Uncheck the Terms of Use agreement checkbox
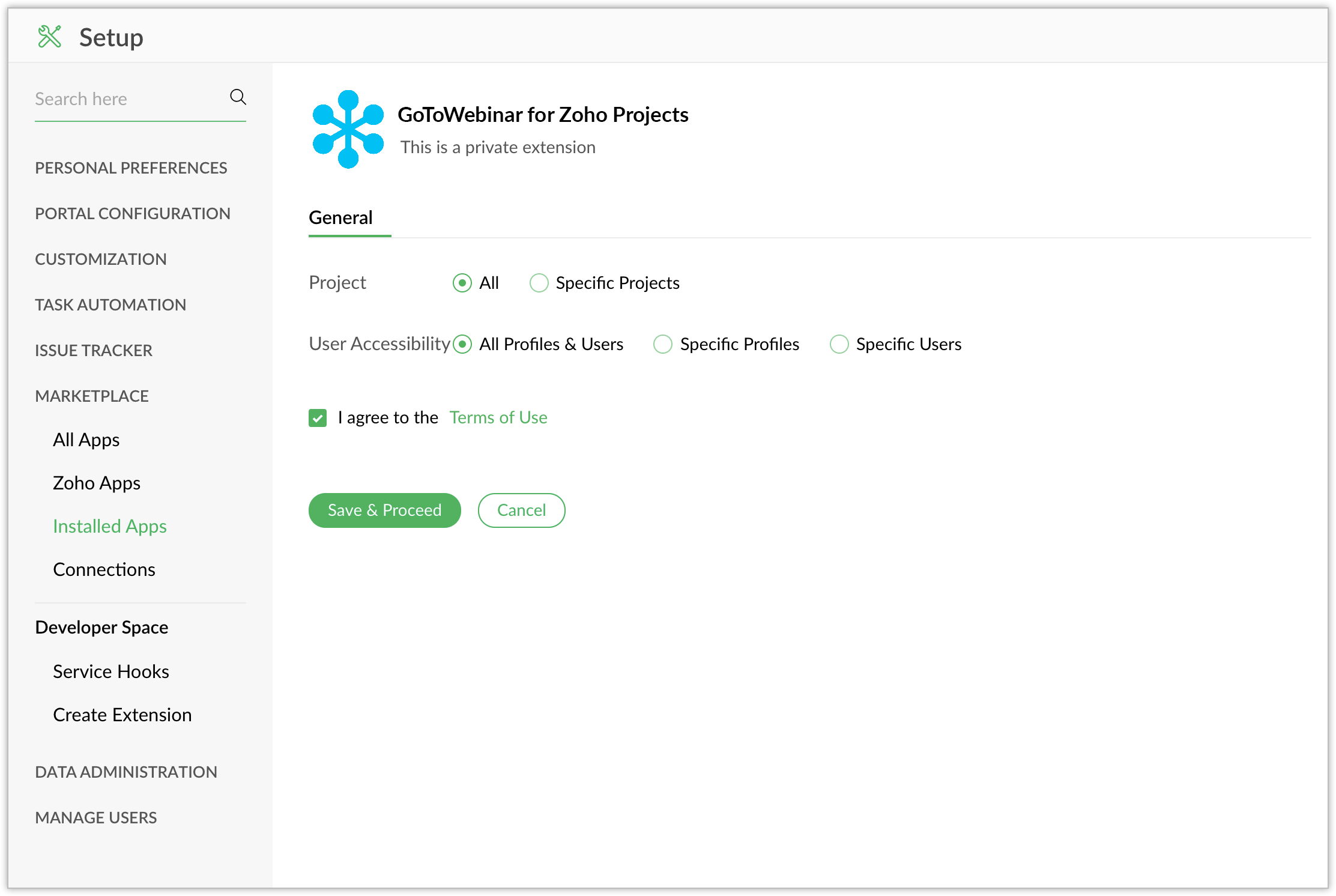 pyautogui.click(x=318, y=418)
